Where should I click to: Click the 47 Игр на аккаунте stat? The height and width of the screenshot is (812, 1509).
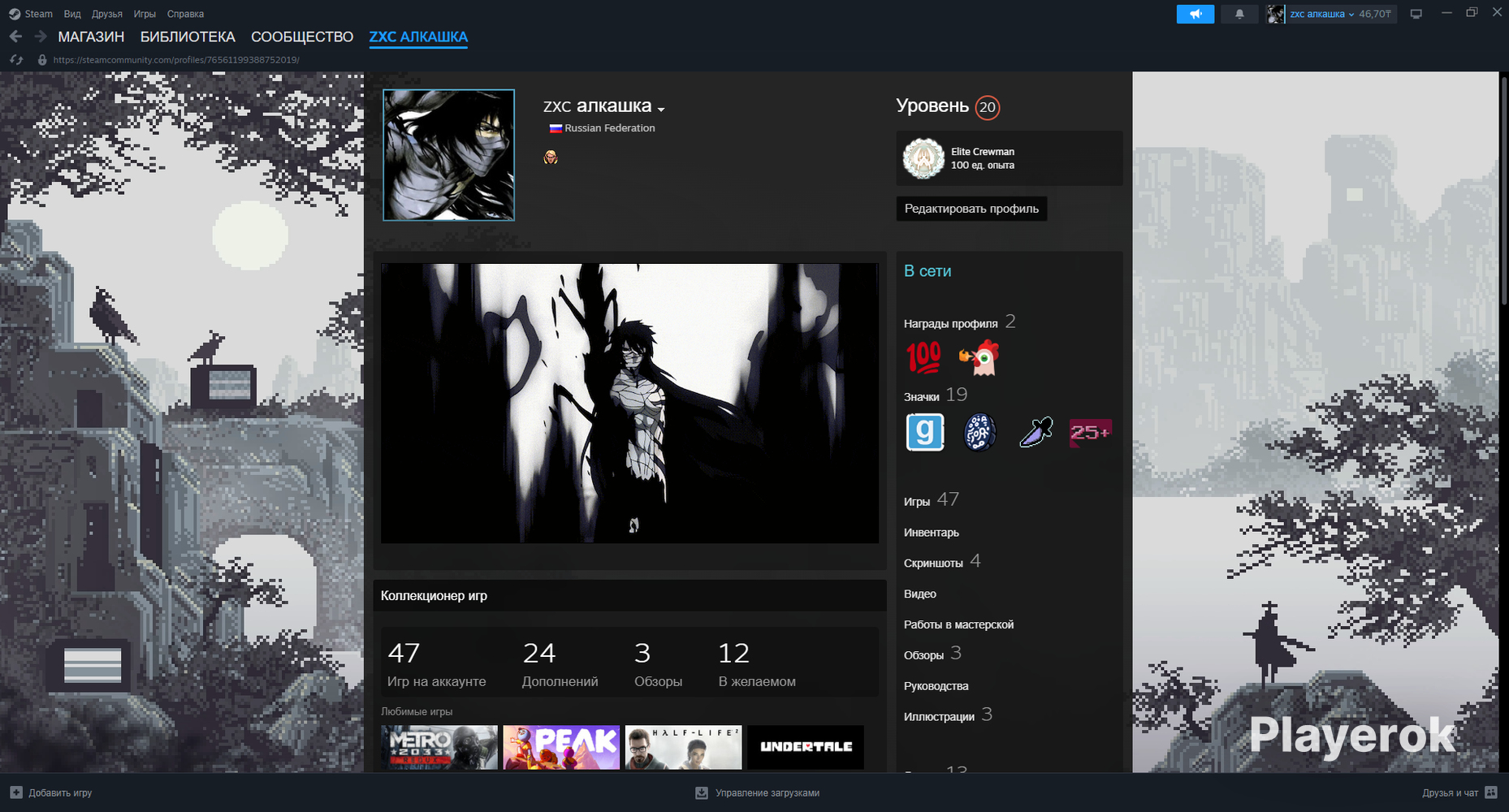point(437,664)
